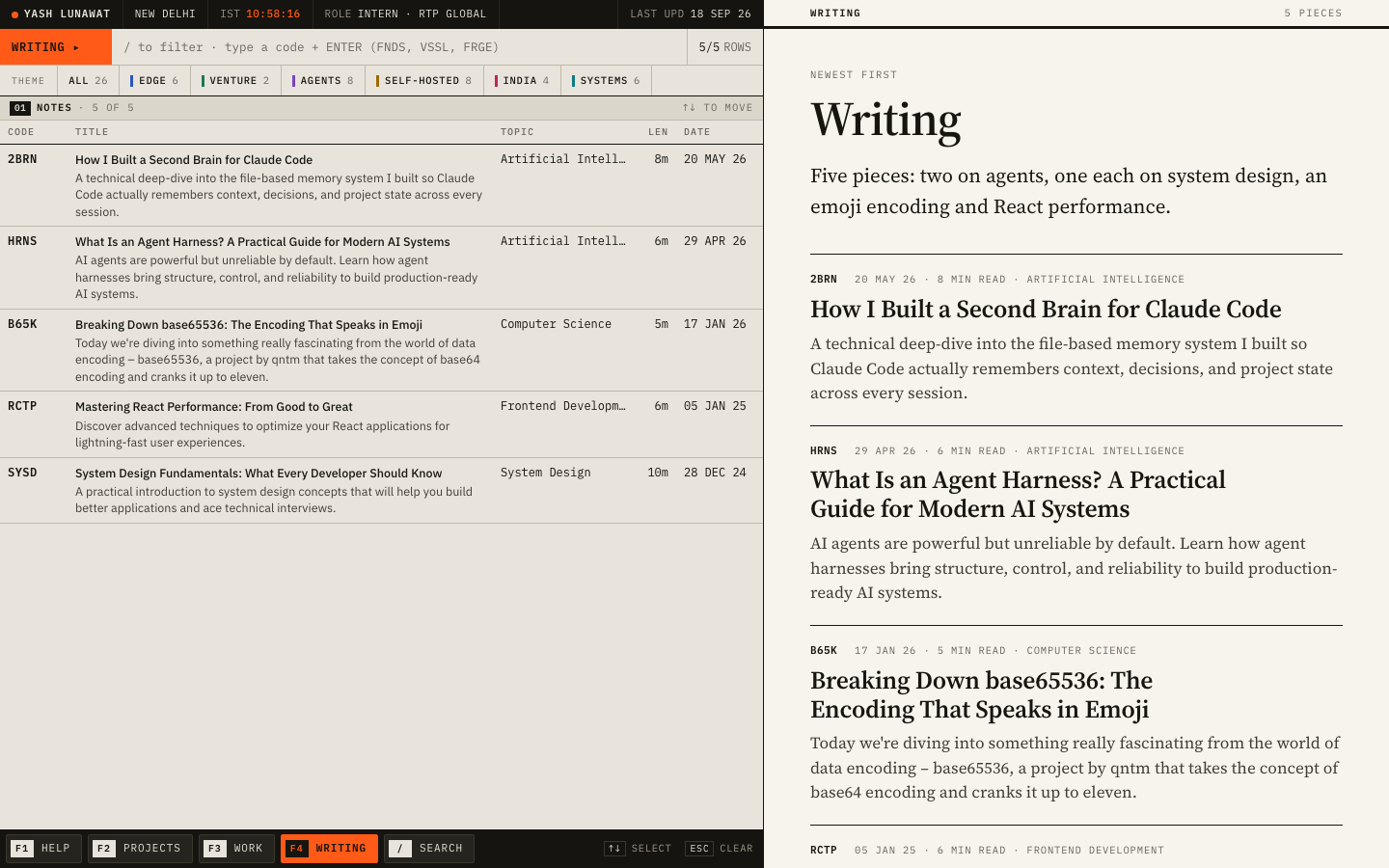Click the Title column header

pos(93,132)
